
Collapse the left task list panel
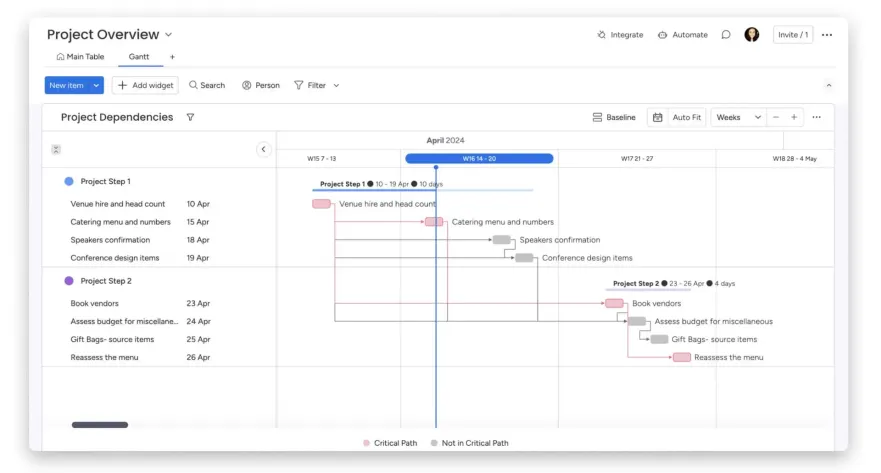[x=264, y=150]
